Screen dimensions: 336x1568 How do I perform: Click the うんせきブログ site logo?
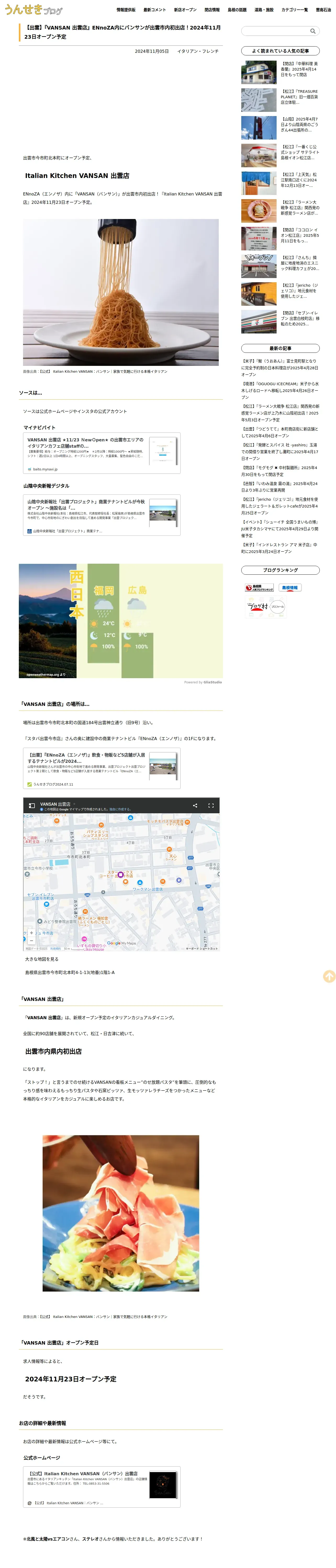tap(33, 9)
